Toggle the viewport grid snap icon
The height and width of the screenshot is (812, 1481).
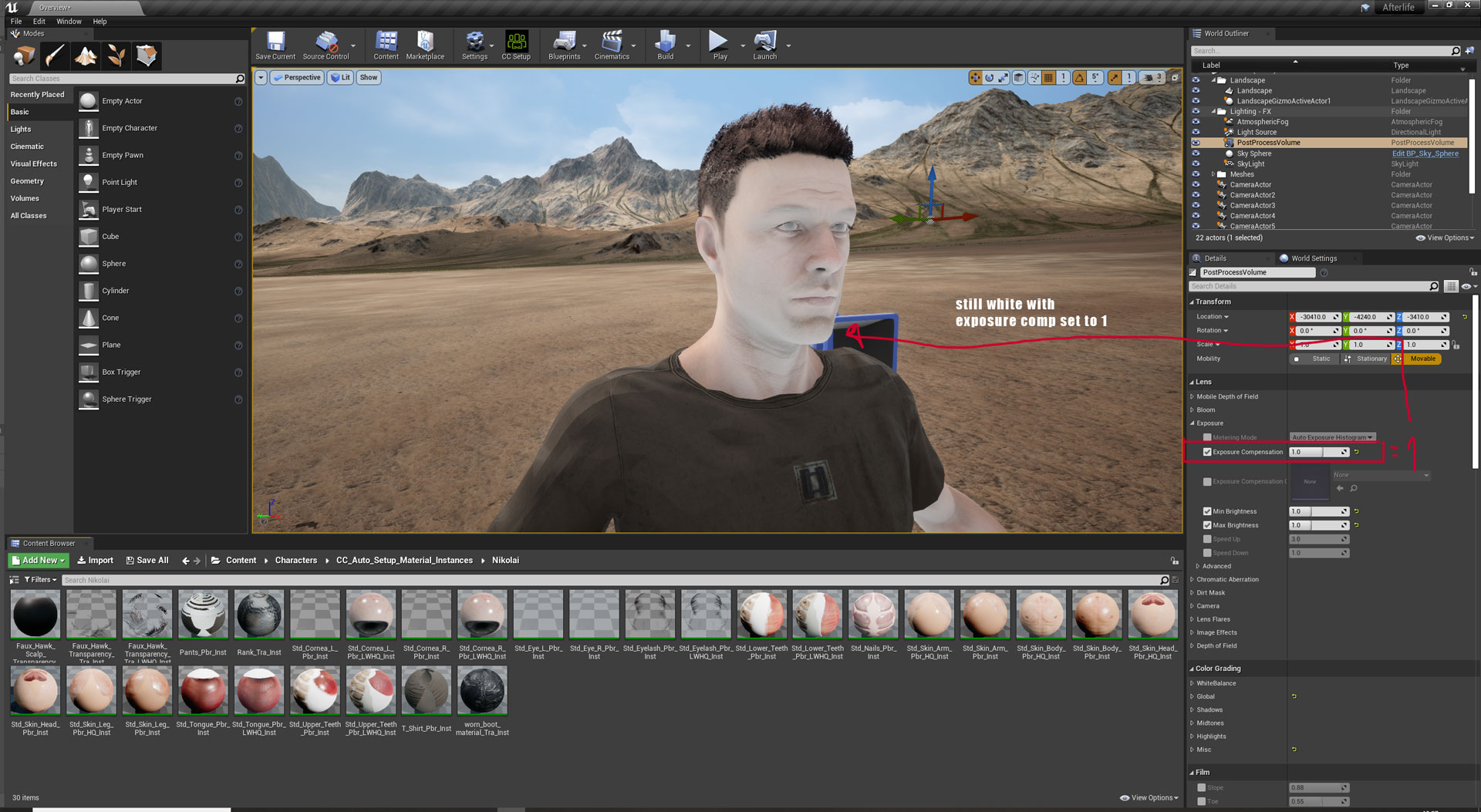(x=1048, y=77)
